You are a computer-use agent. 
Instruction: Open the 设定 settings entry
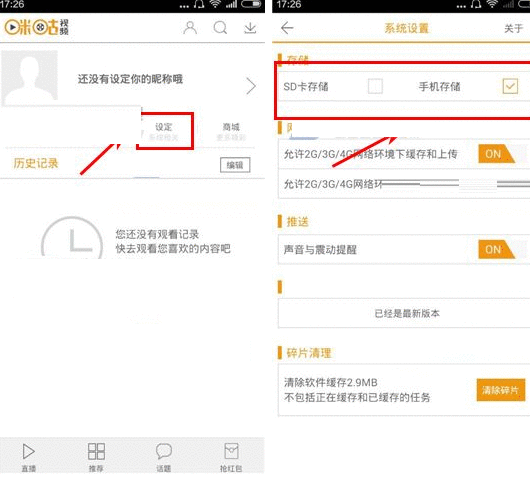pyautogui.click(x=164, y=131)
